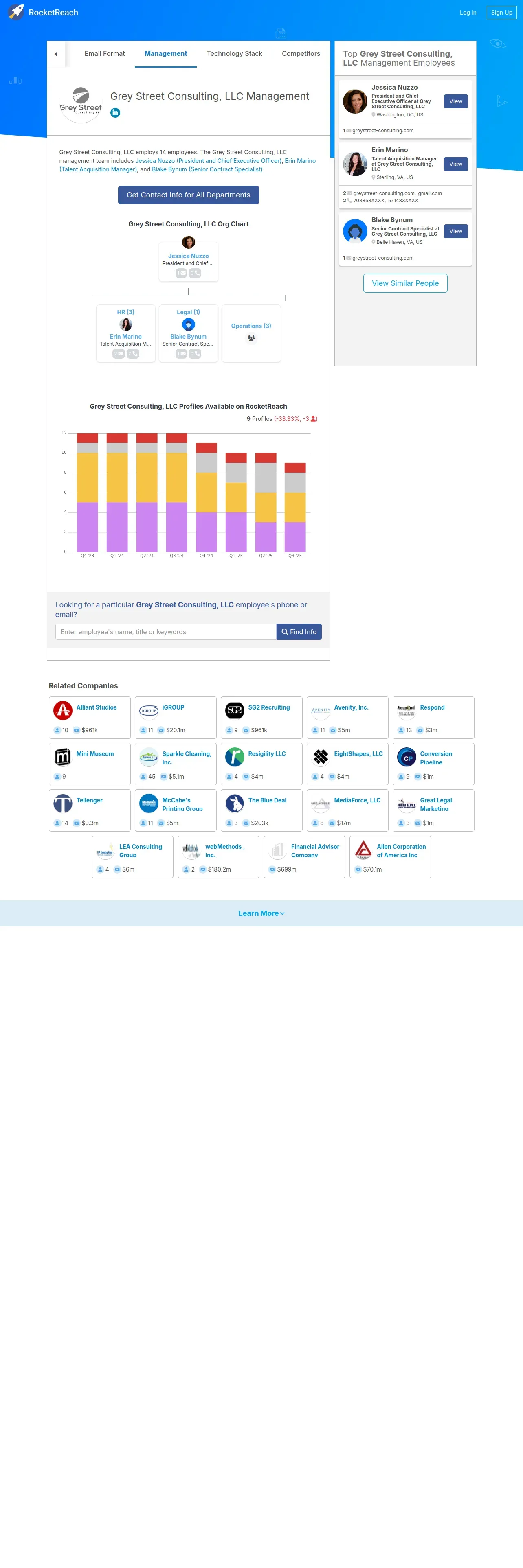Click the RocketReach rocket logo
523x1568 pixels.
pyautogui.click(x=16, y=11)
